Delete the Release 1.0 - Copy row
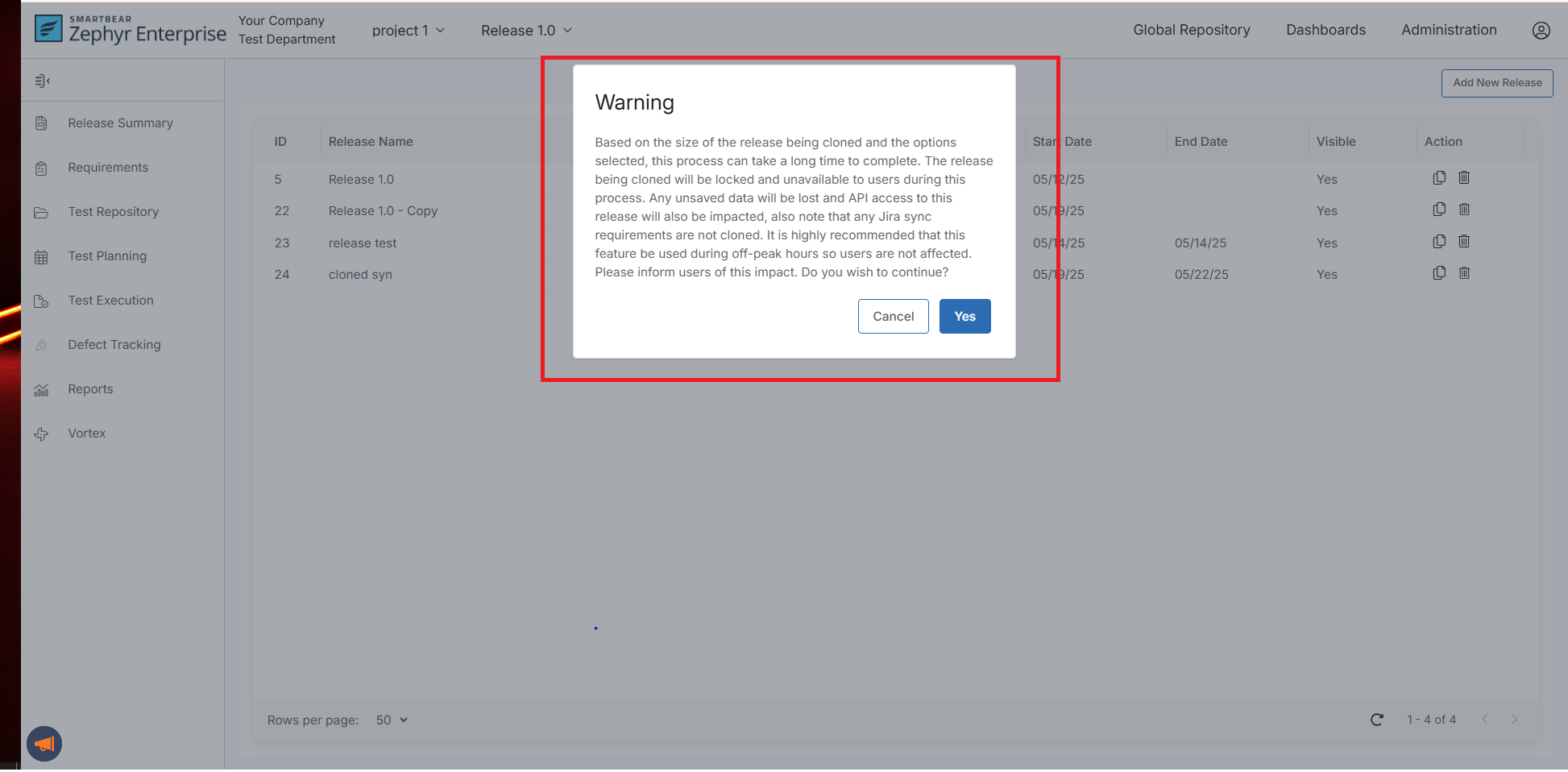 pyautogui.click(x=1464, y=210)
